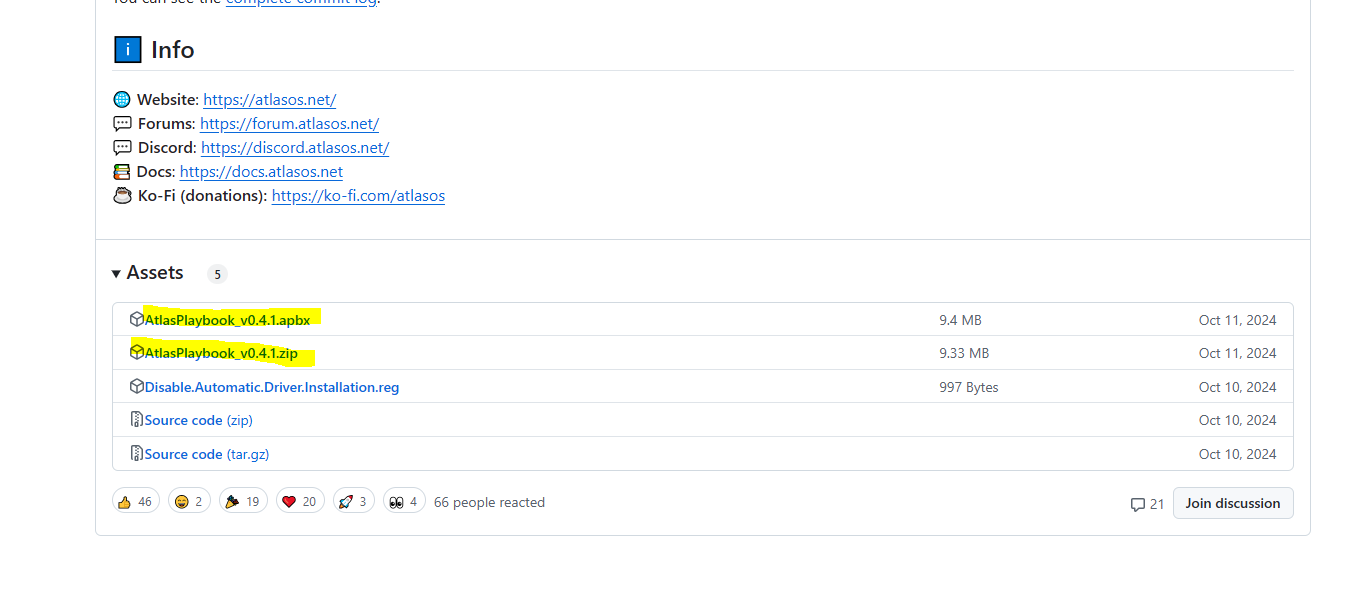Open the https://atlasos.net/ website link

pos(269,100)
